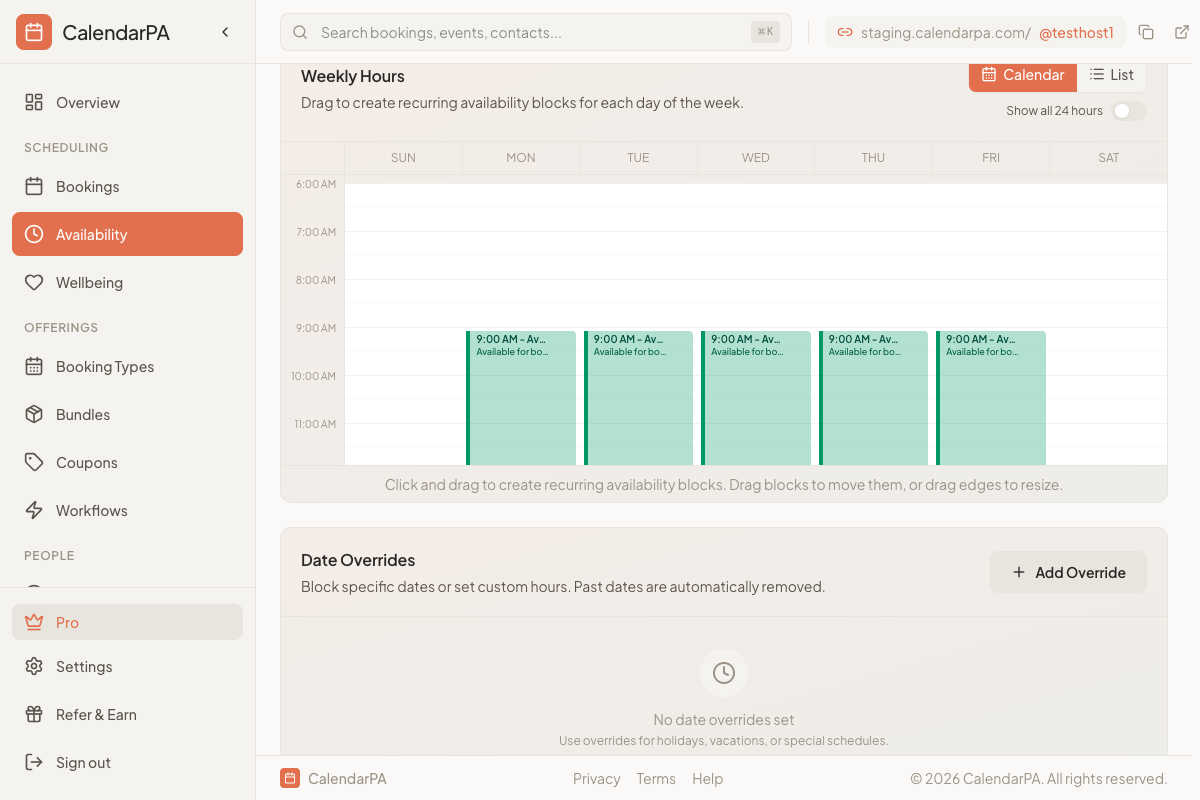
Task: Switch to the Calendar view tab
Action: point(1022,74)
